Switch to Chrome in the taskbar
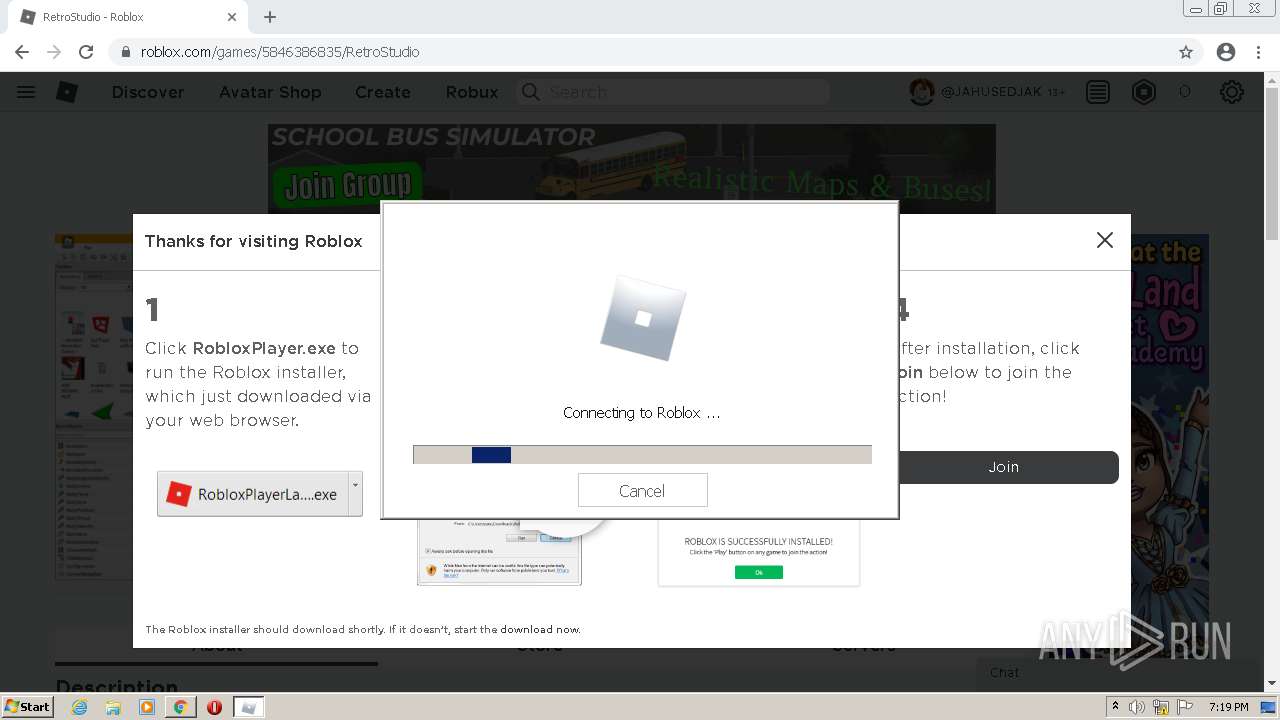The height and width of the screenshot is (720, 1280). [x=181, y=707]
